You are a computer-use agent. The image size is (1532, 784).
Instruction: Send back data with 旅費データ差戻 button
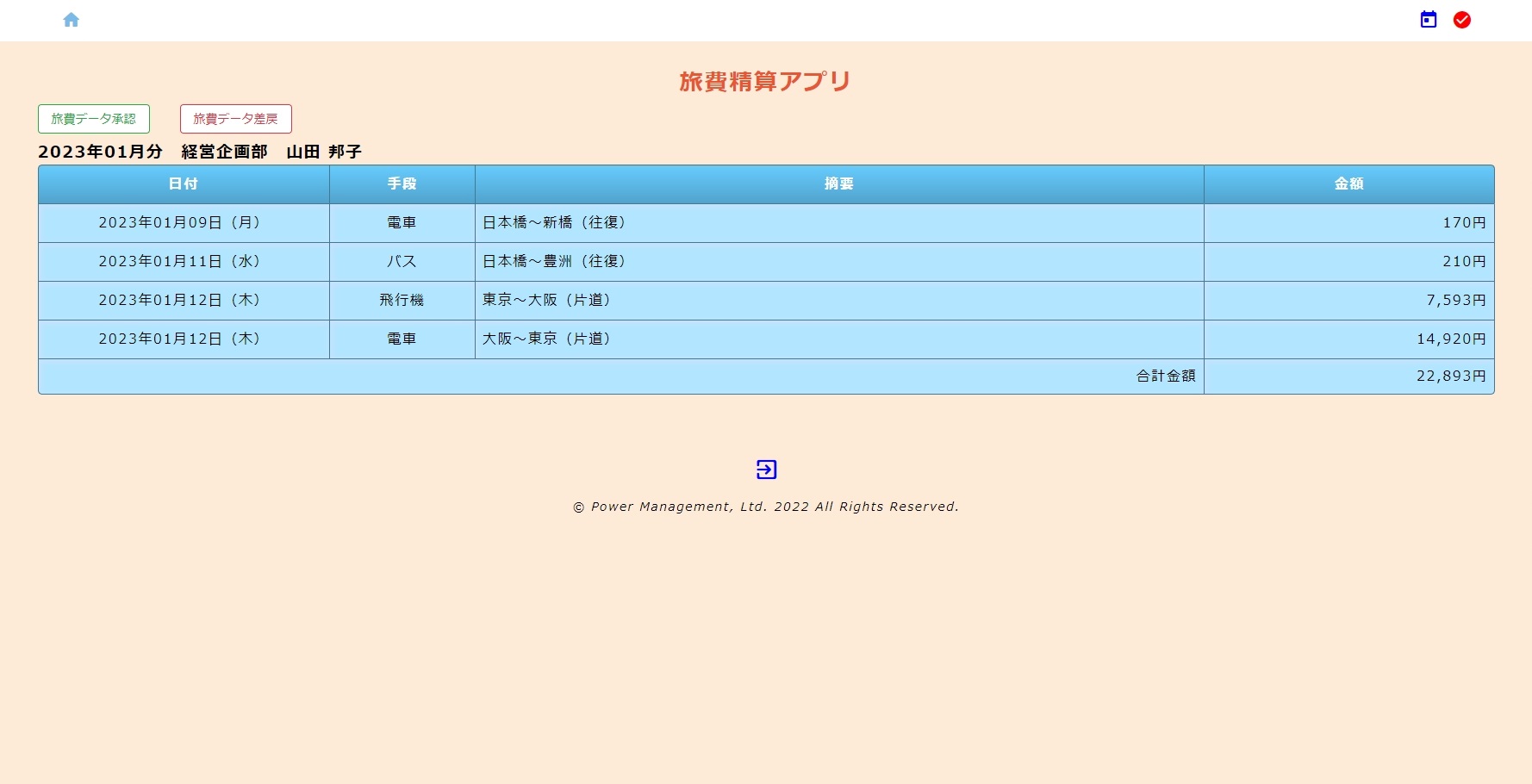click(x=236, y=119)
